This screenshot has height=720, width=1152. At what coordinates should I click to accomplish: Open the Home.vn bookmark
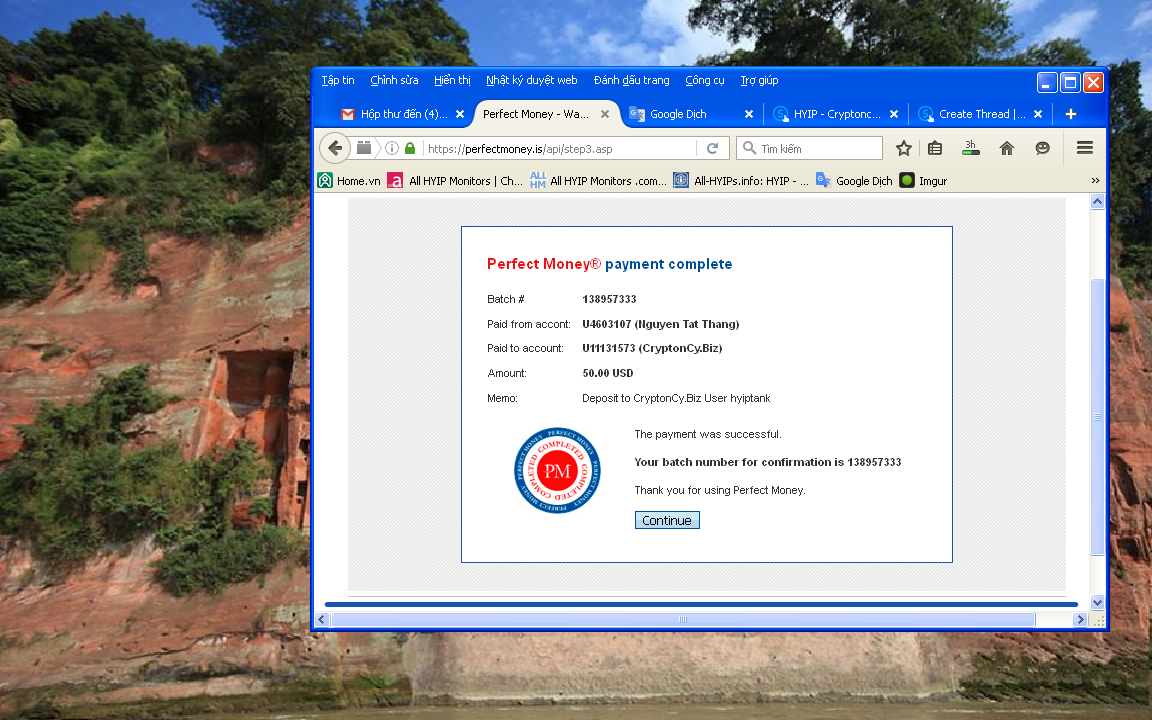coord(349,181)
